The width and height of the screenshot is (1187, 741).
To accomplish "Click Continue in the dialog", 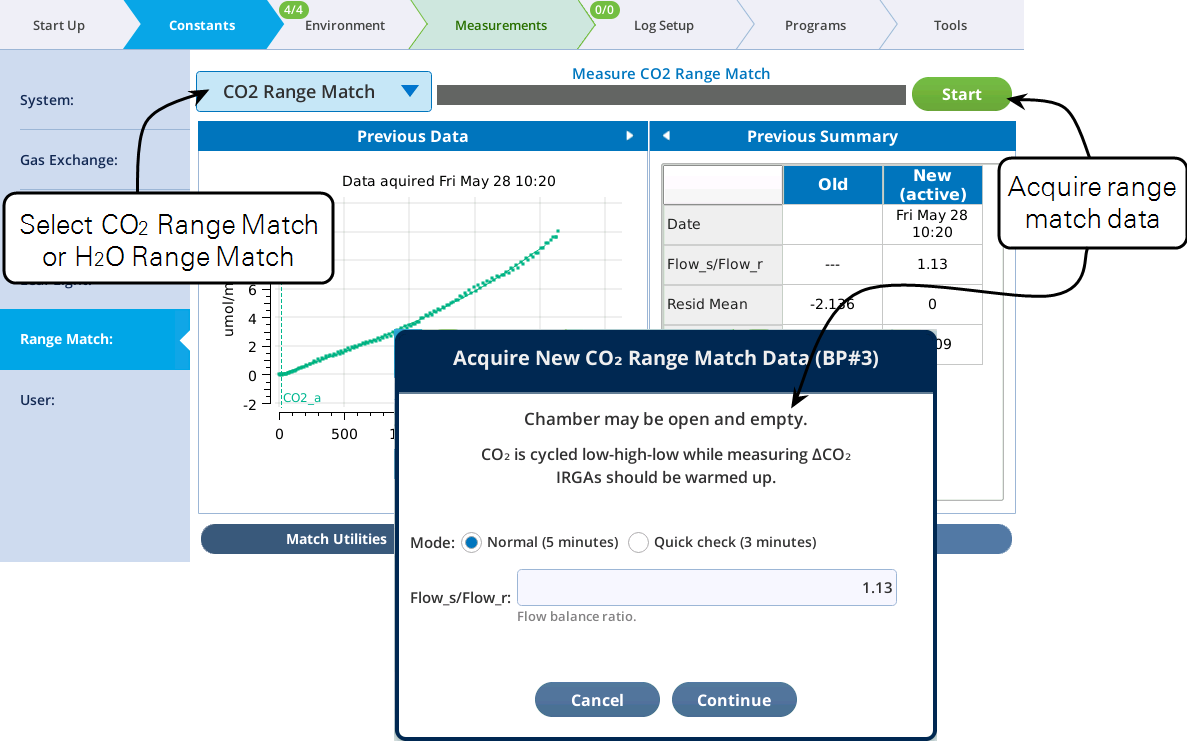I will pos(734,700).
